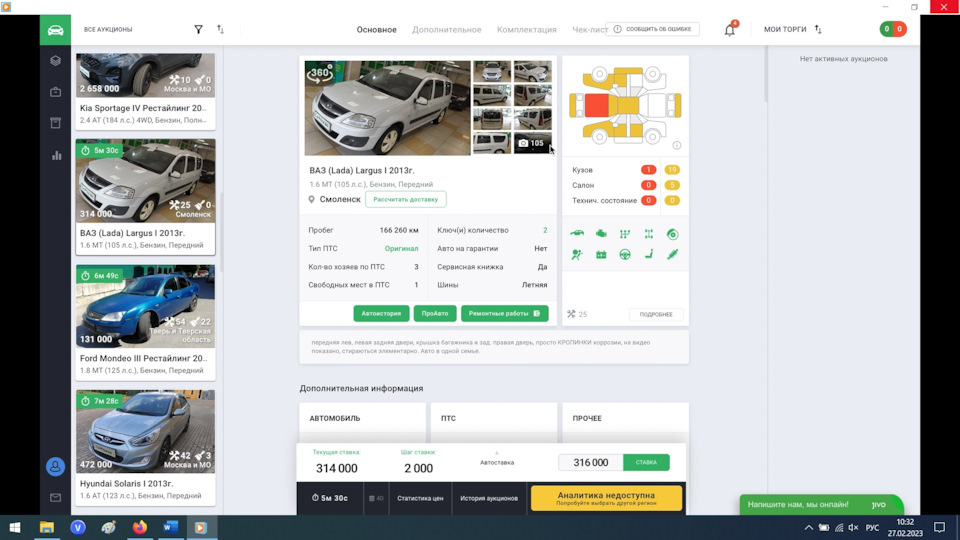Image resolution: width=960 pixels, height=540 pixels.
Task: Open the Напишите нам online chat
Action: tap(821, 504)
